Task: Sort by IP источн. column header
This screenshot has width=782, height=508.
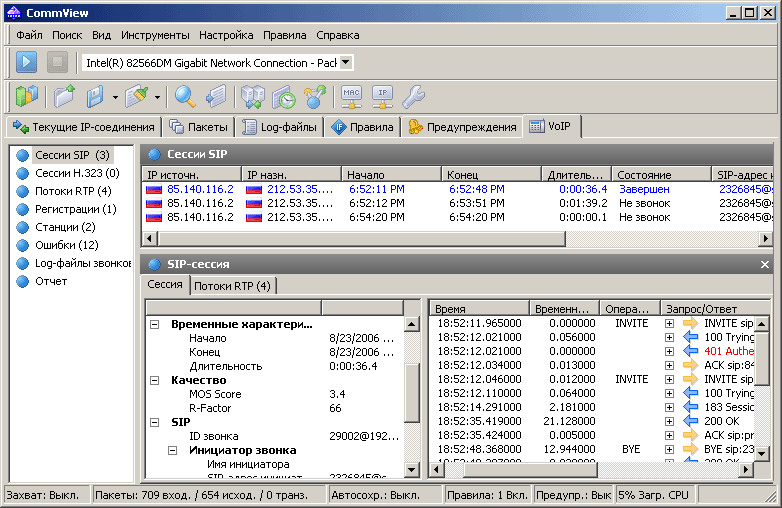Action: (x=192, y=175)
